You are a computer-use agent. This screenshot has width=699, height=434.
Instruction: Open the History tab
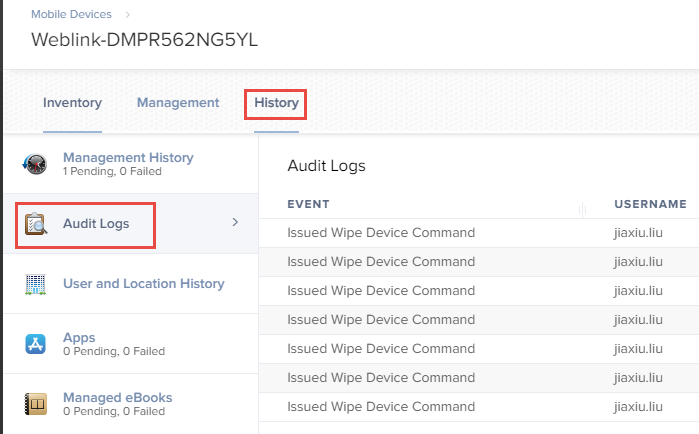click(276, 102)
